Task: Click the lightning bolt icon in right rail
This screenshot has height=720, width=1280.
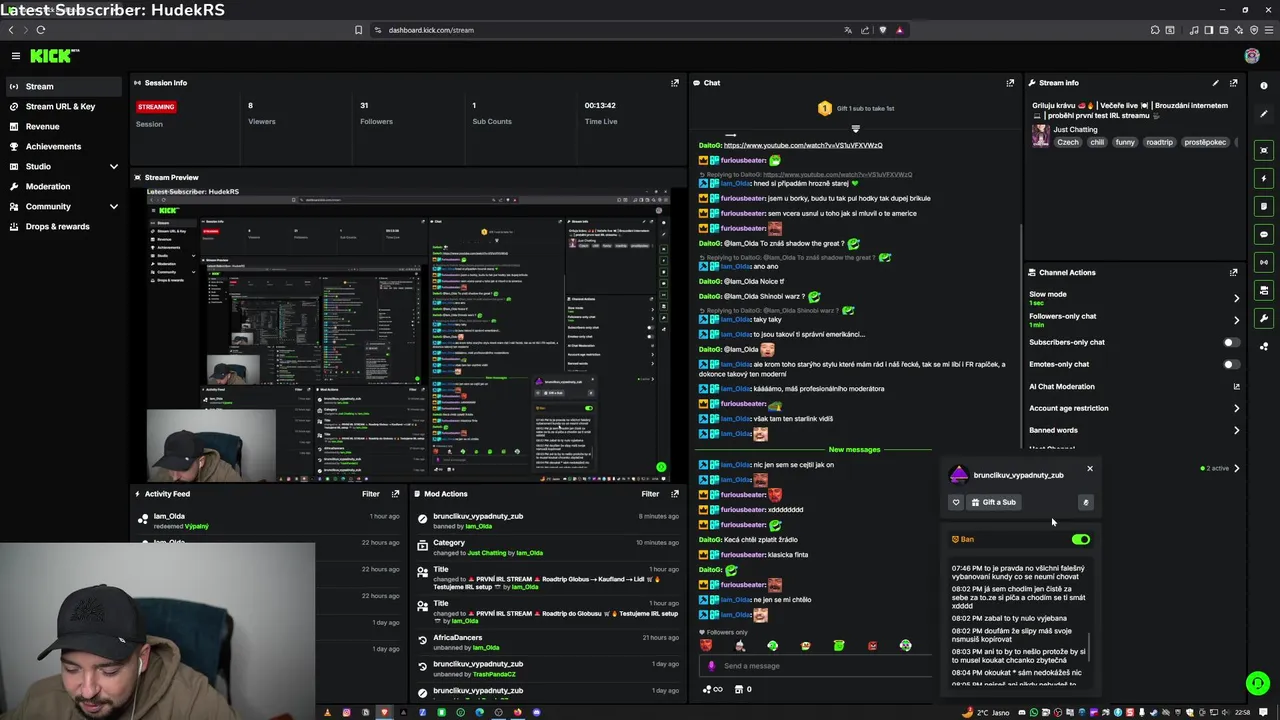Action: [x=1264, y=179]
